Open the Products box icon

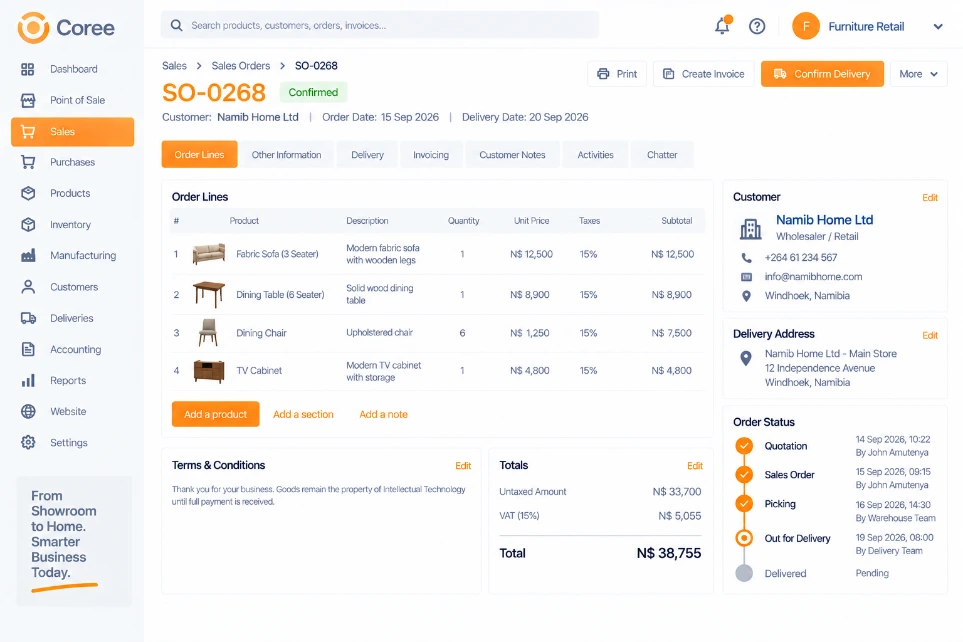coord(28,193)
